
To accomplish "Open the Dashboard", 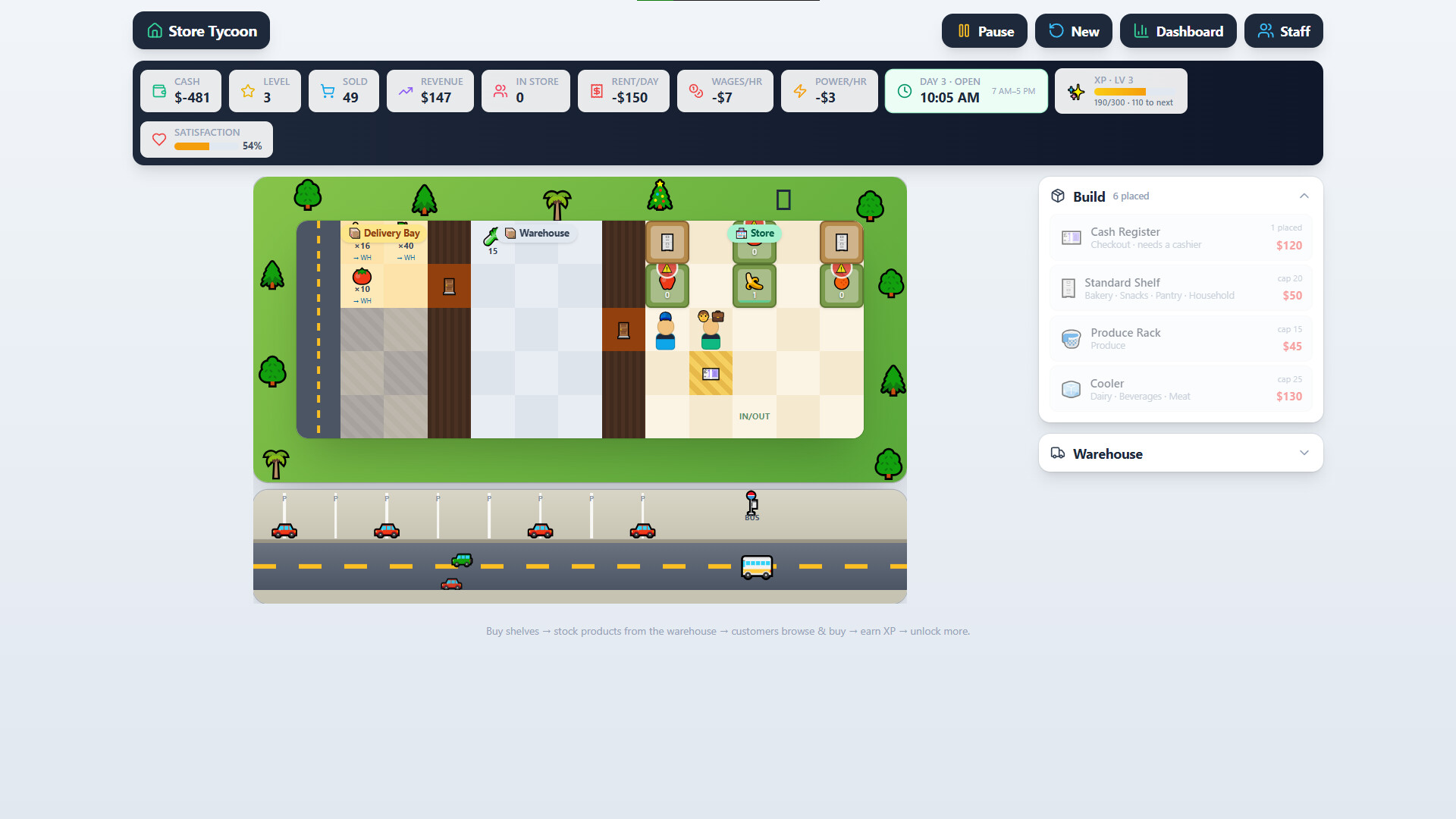I will (1178, 31).
